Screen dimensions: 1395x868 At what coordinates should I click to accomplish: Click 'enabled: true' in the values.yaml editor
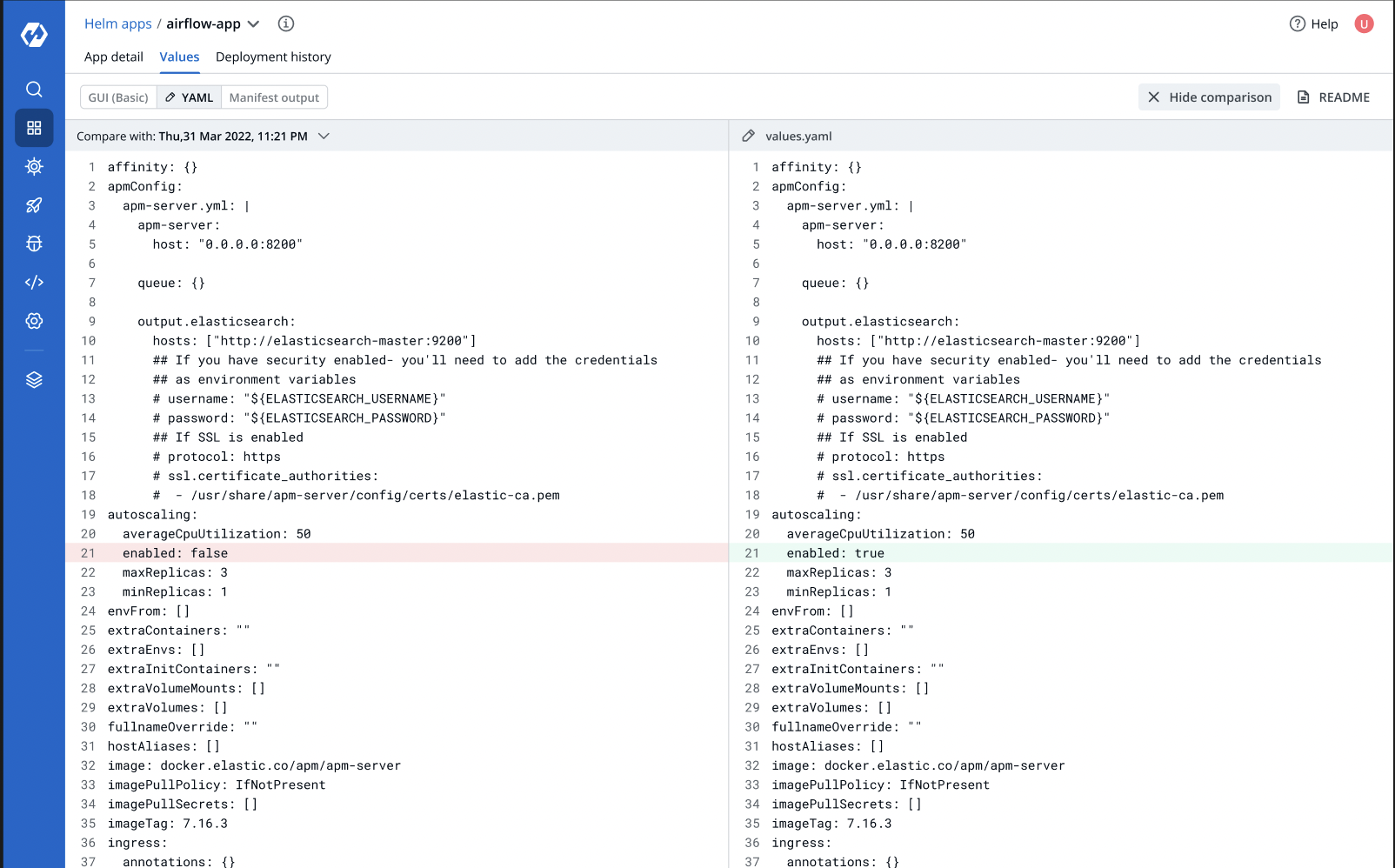835,553
